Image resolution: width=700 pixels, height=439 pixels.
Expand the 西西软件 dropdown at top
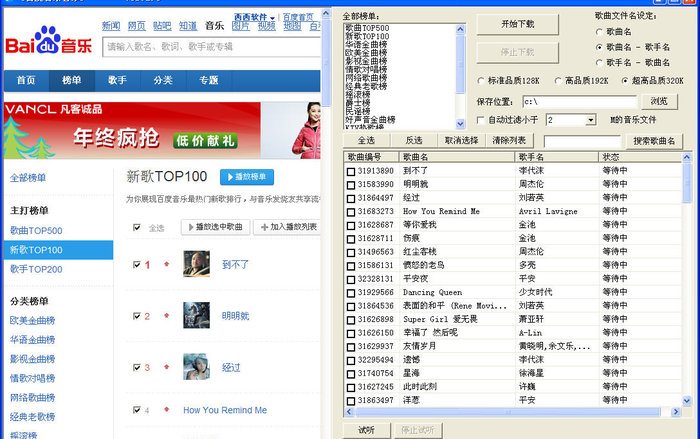coord(252,17)
